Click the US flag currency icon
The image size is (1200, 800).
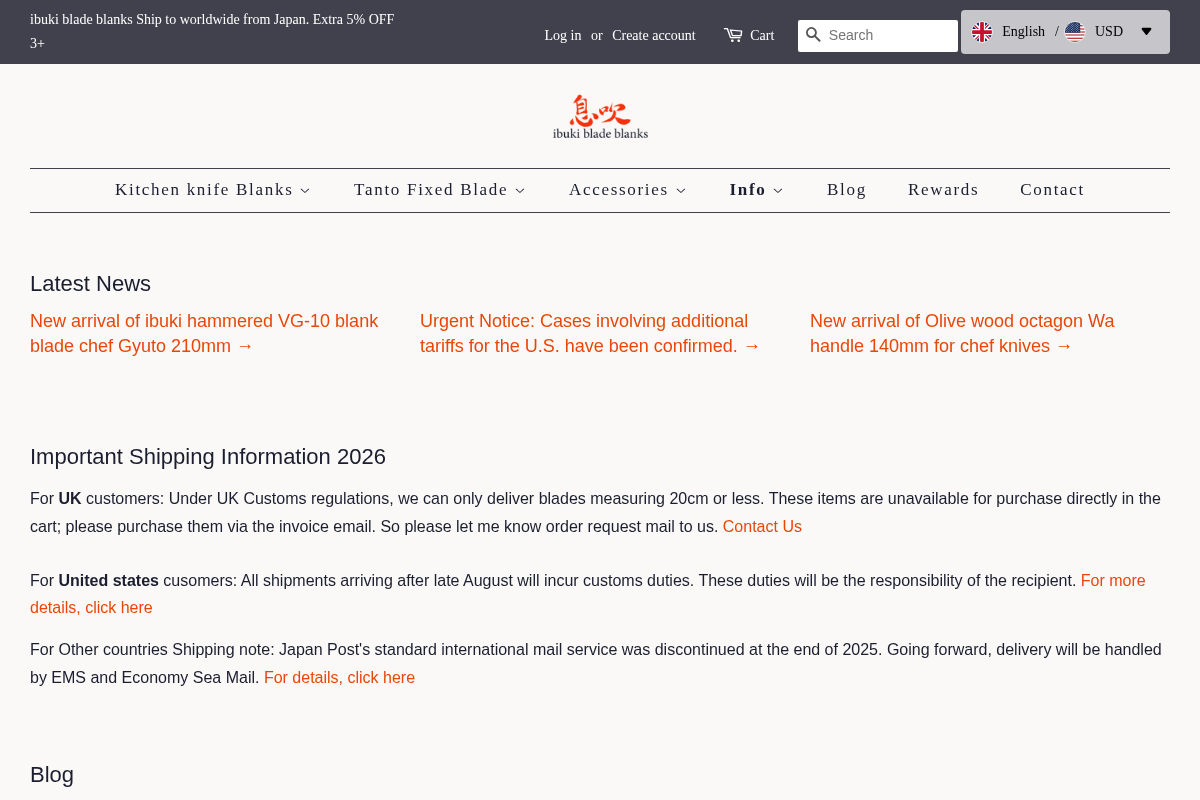pos(1075,31)
